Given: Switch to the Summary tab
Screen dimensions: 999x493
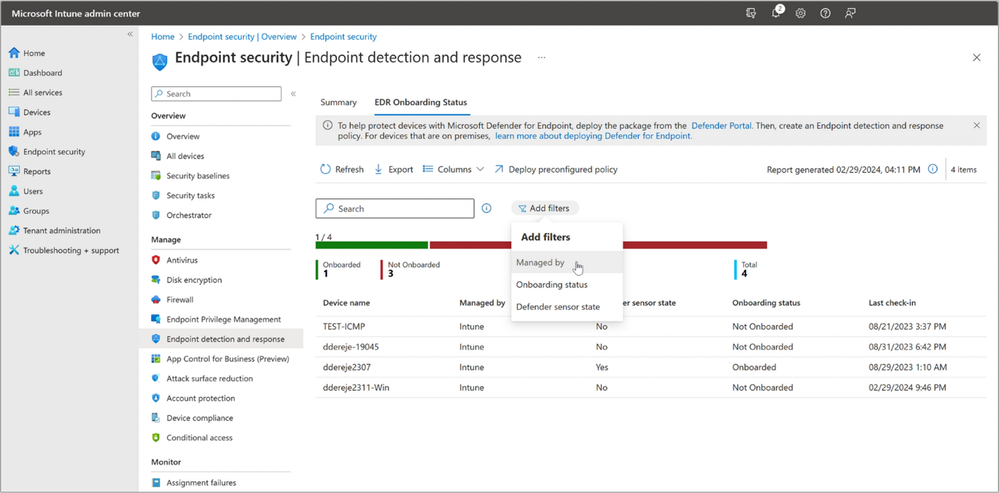Looking at the screenshot, I should point(338,102).
